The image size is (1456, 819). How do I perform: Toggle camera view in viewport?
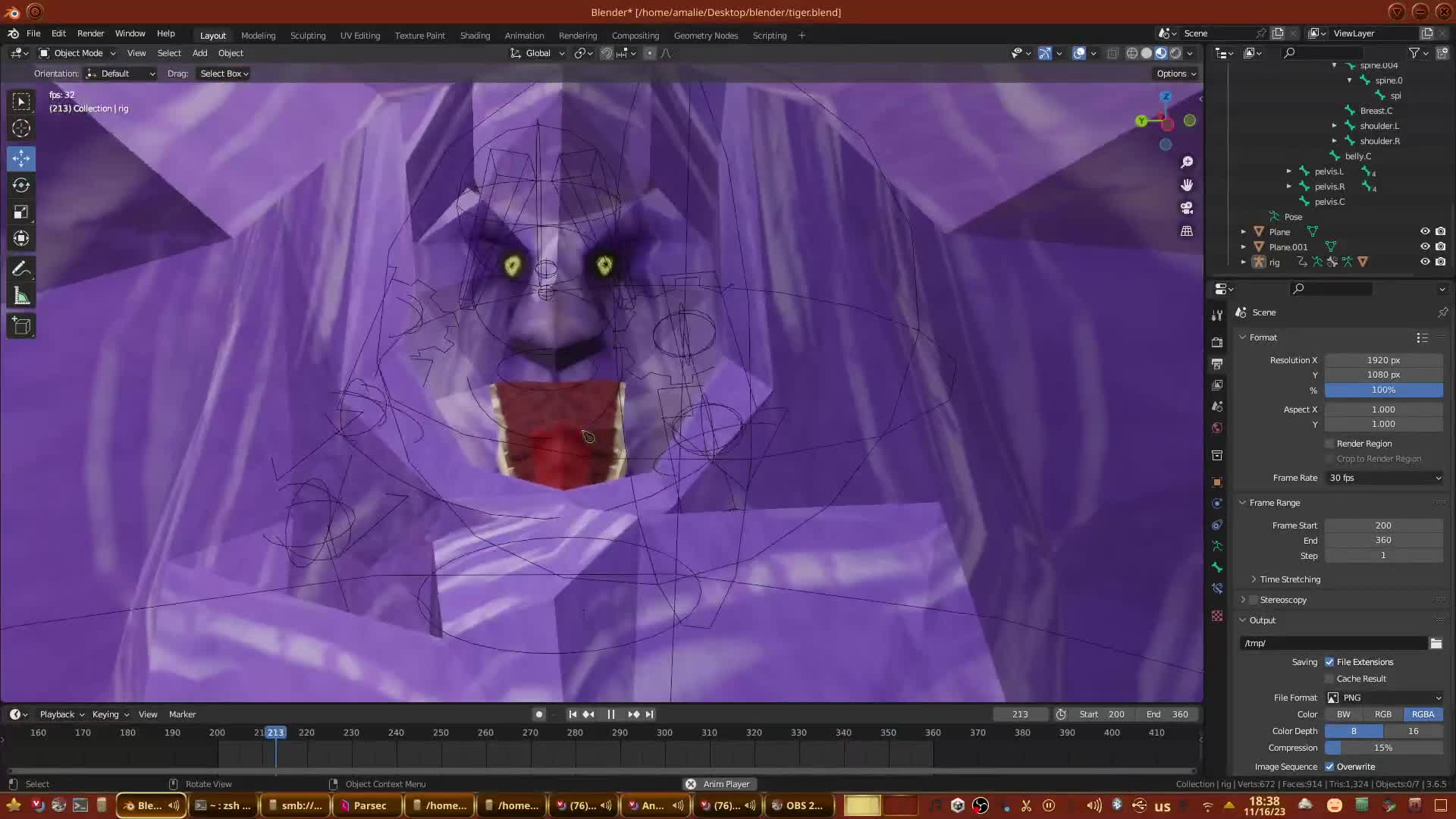(1187, 208)
